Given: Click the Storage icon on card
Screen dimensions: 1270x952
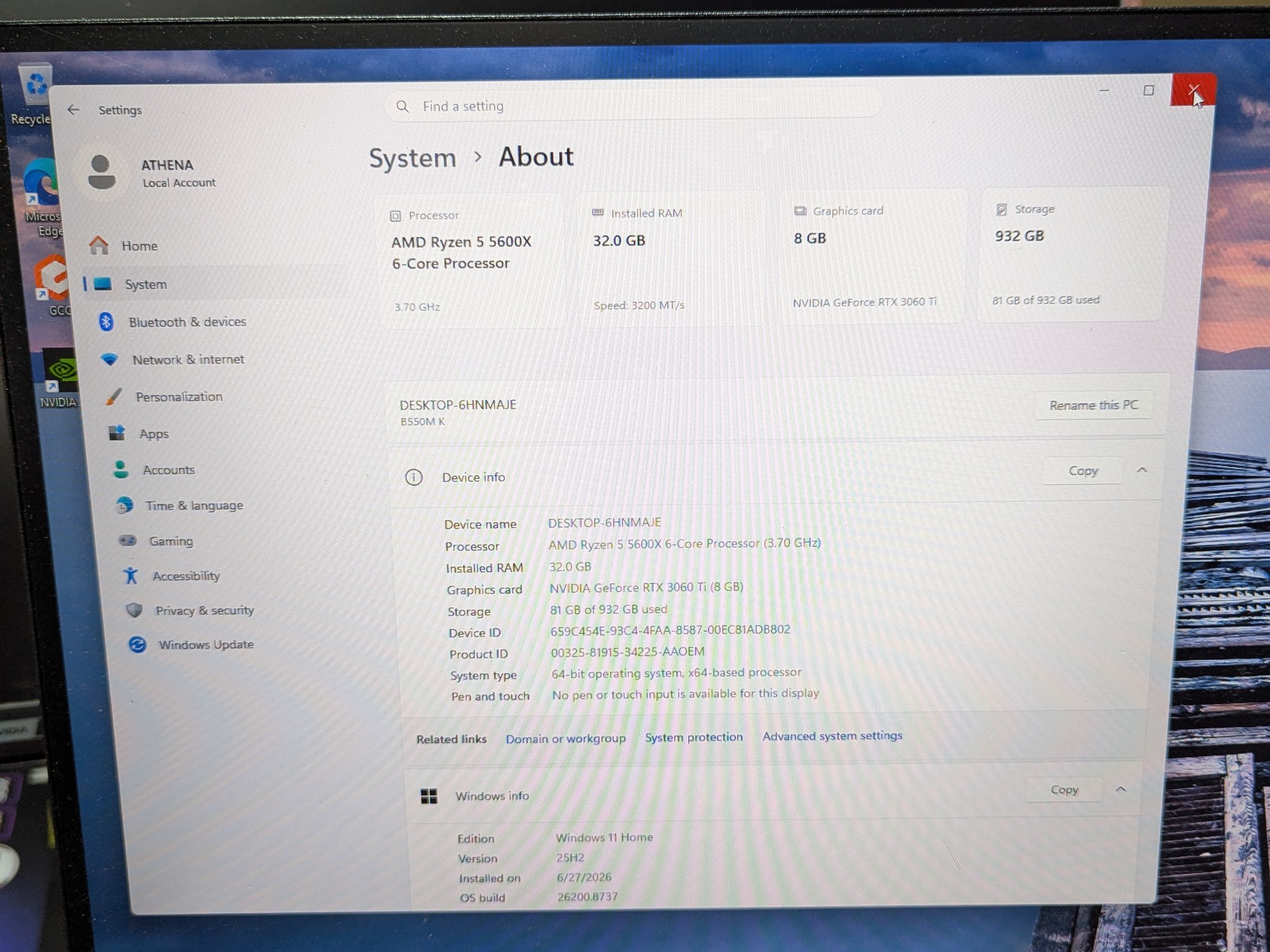Looking at the screenshot, I should pos(1001,209).
